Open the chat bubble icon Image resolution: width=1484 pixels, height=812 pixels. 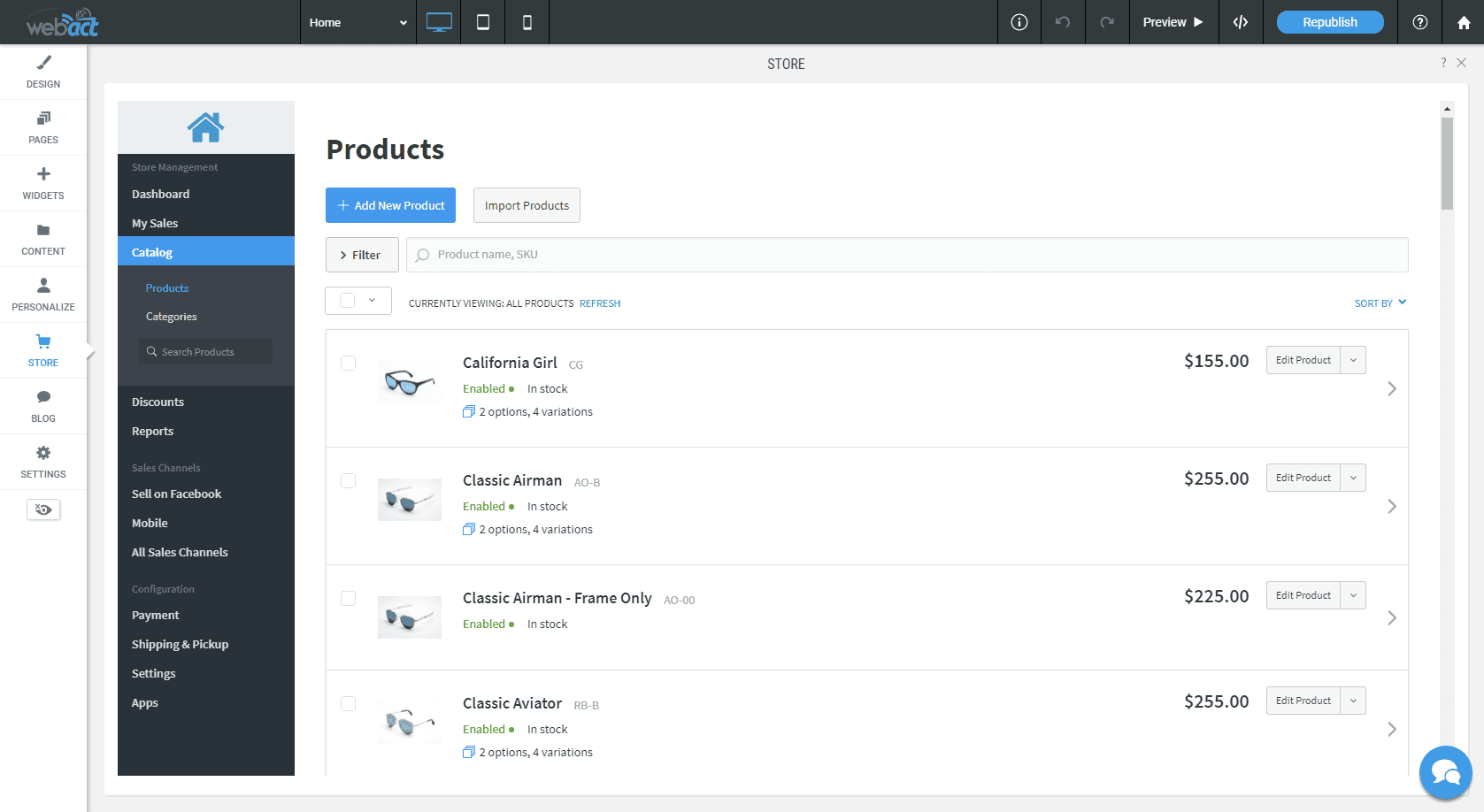[x=1445, y=772]
